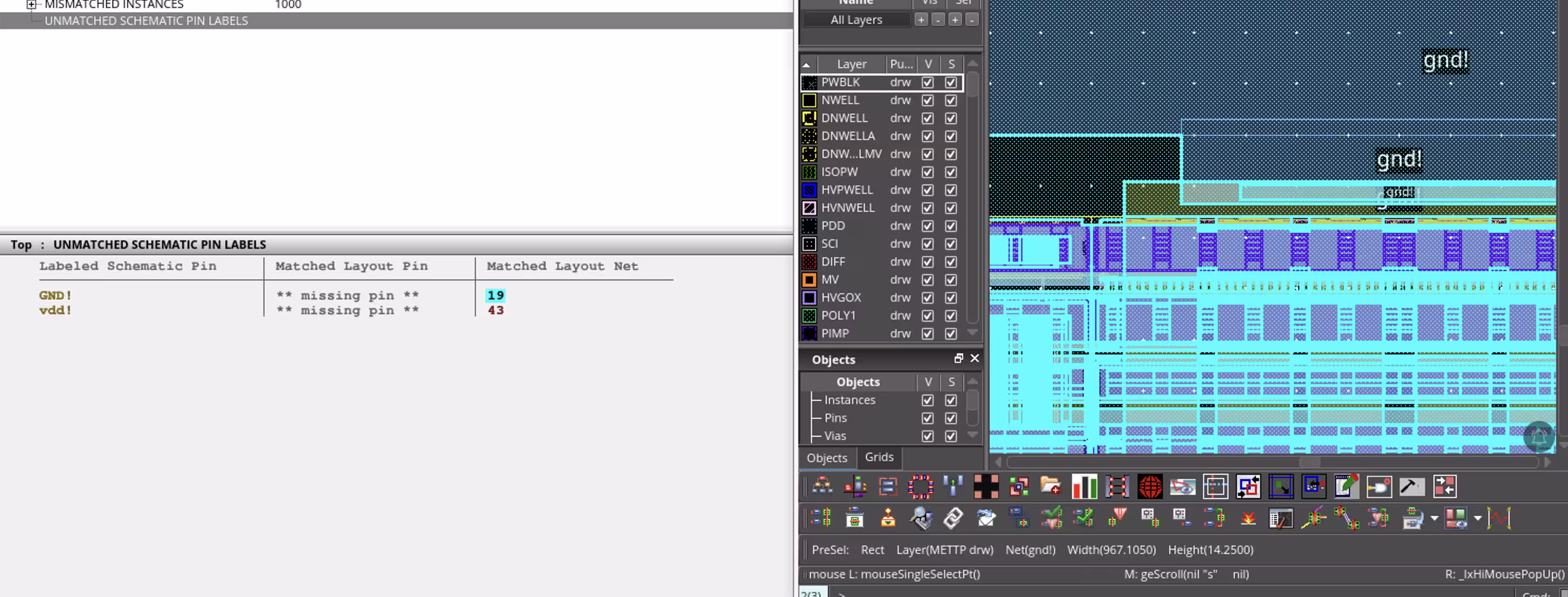Click the All Layers button

pyautogui.click(x=856, y=20)
